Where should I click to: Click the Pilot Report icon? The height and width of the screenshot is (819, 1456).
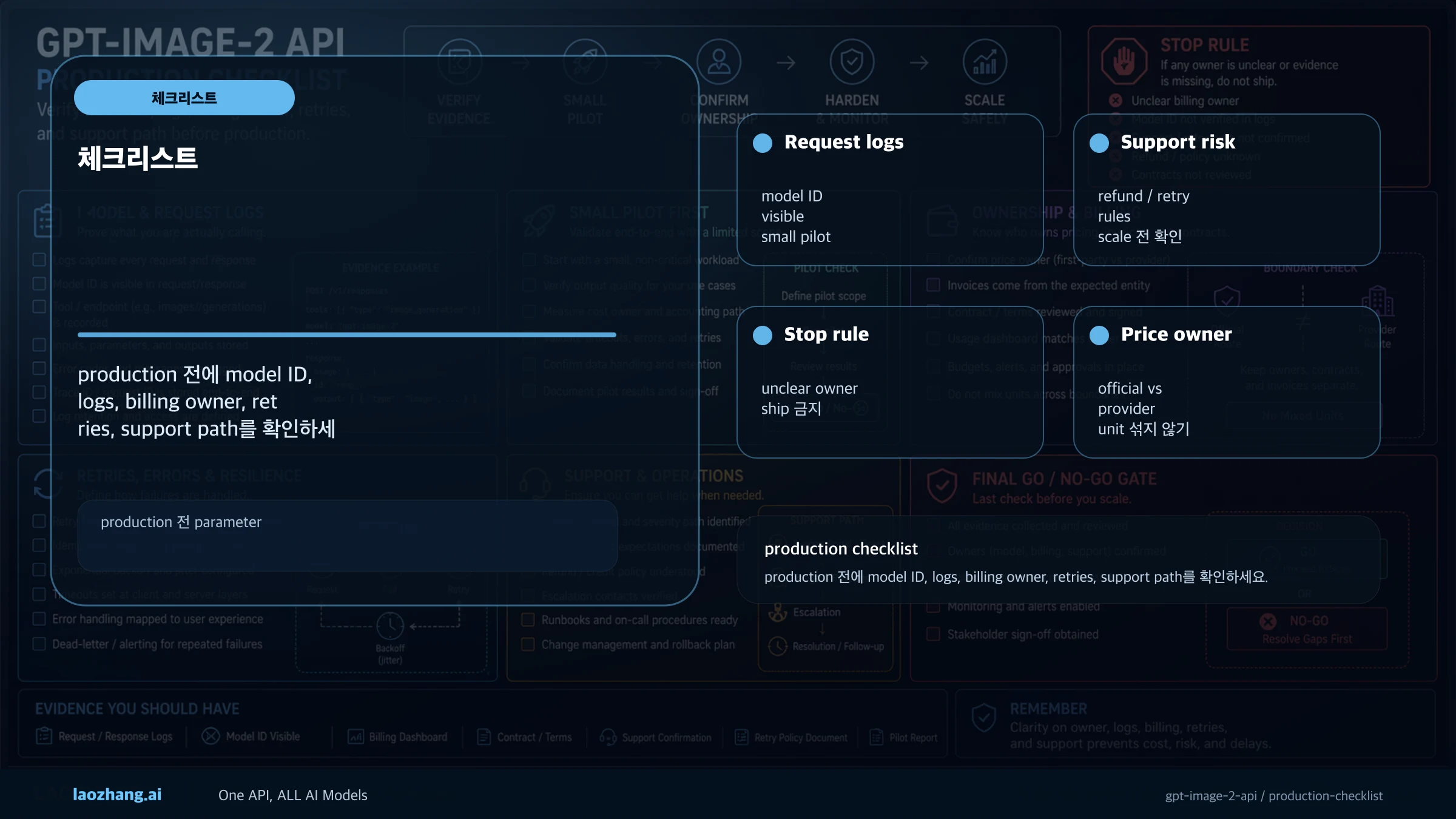(x=877, y=737)
